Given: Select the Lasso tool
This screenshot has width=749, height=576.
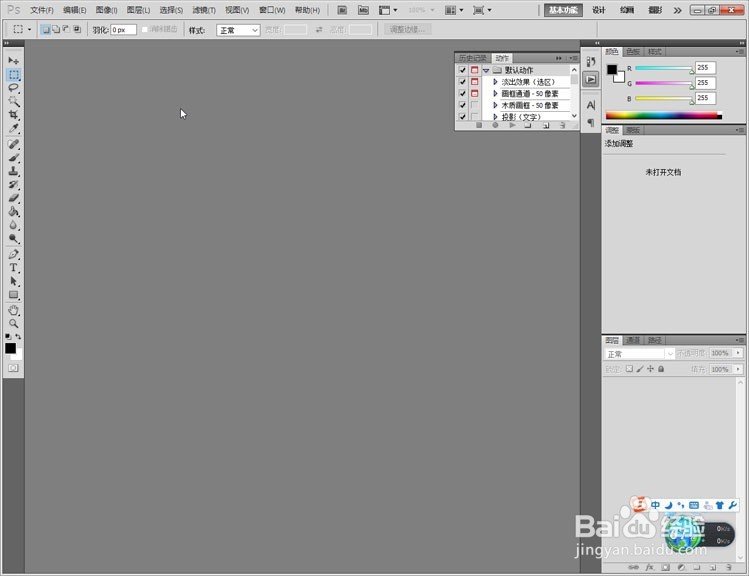Looking at the screenshot, I should pyautogui.click(x=13, y=88).
